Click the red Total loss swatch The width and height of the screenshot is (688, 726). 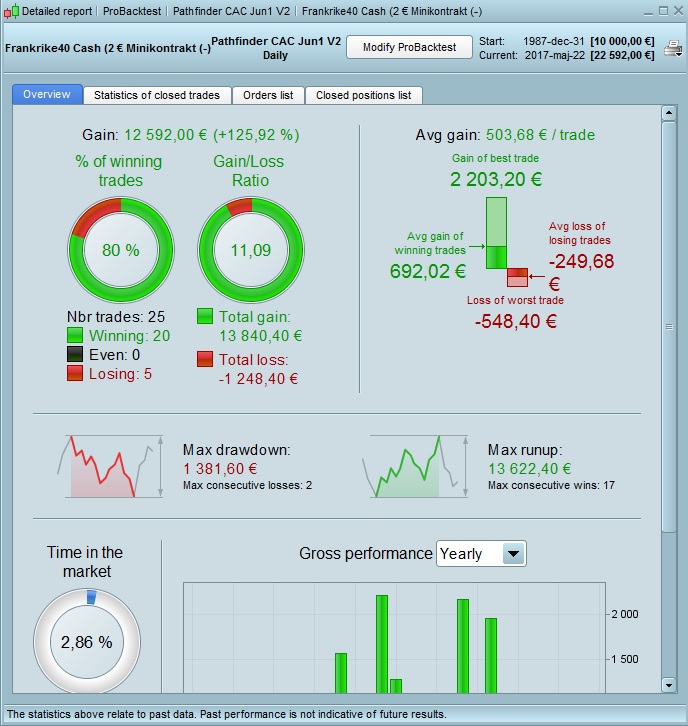(x=205, y=359)
